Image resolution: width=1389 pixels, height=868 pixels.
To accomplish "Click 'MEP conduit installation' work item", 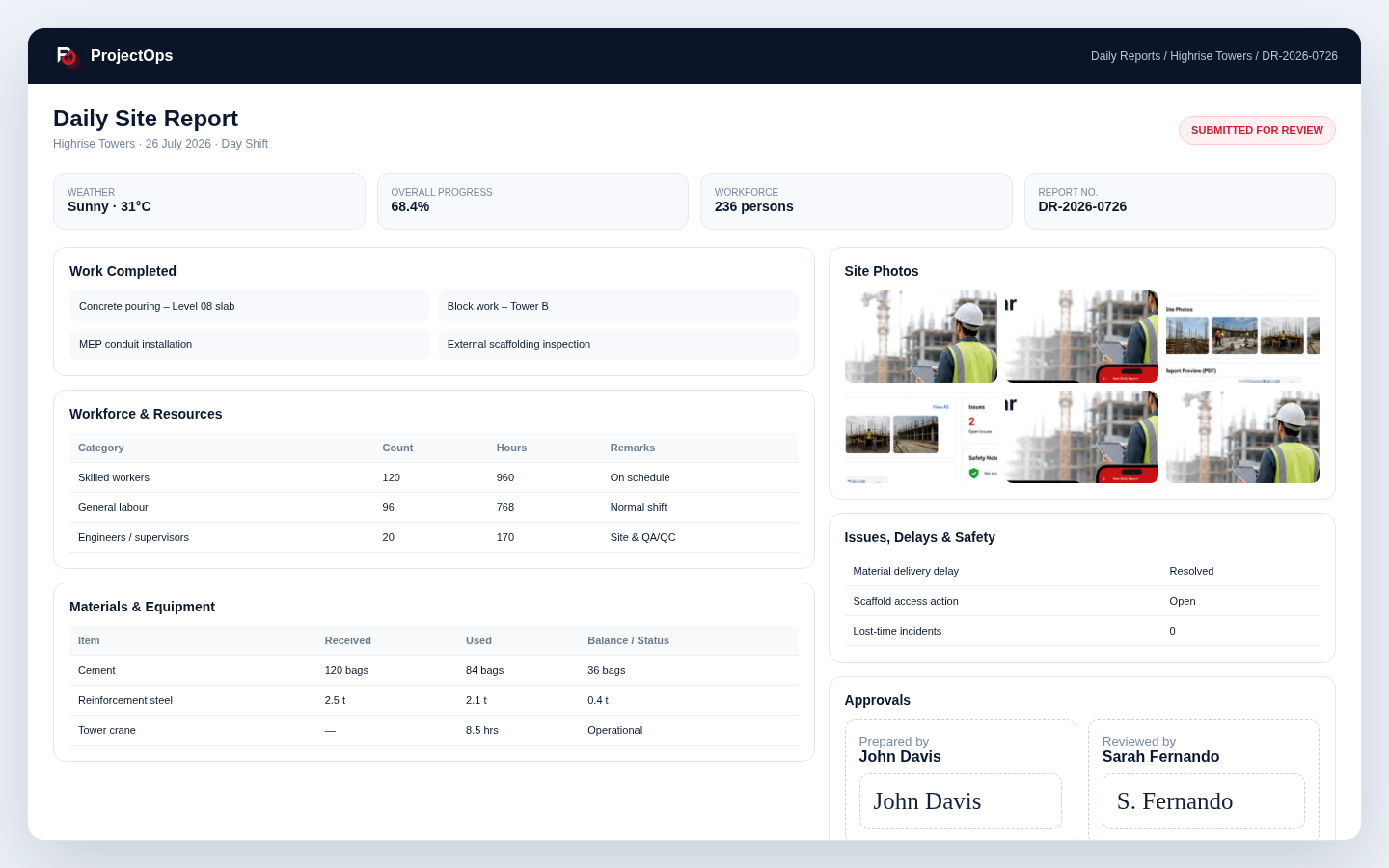I will click(x=250, y=344).
